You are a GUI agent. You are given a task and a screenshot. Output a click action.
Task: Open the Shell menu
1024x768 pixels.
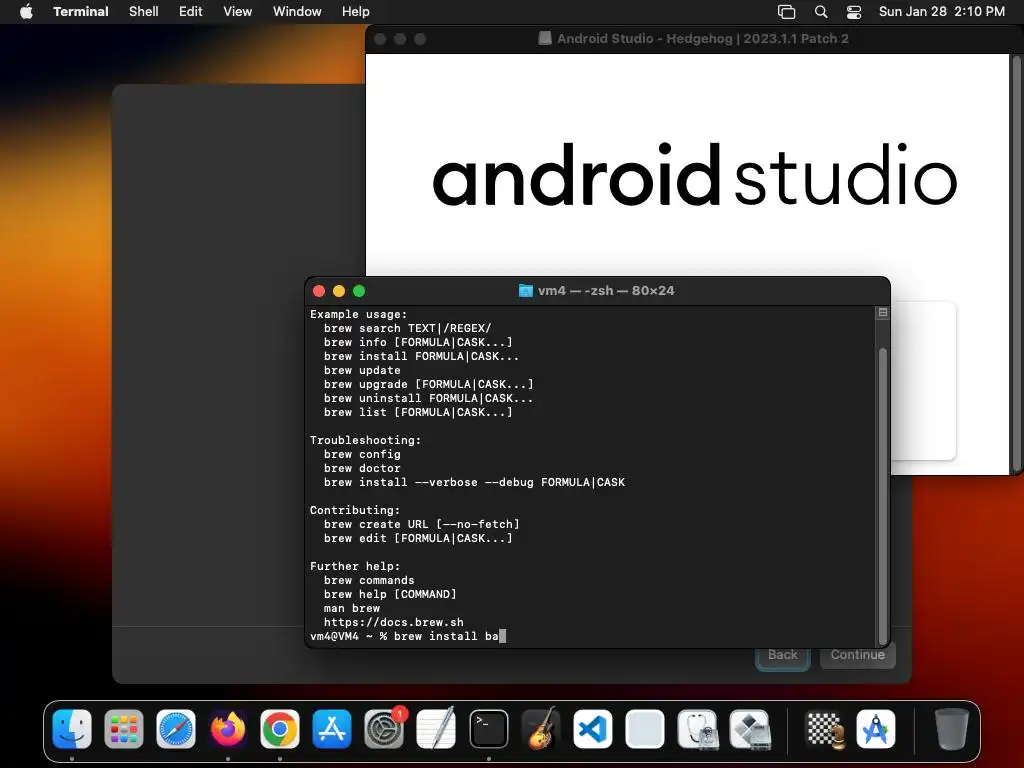pos(144,12)
